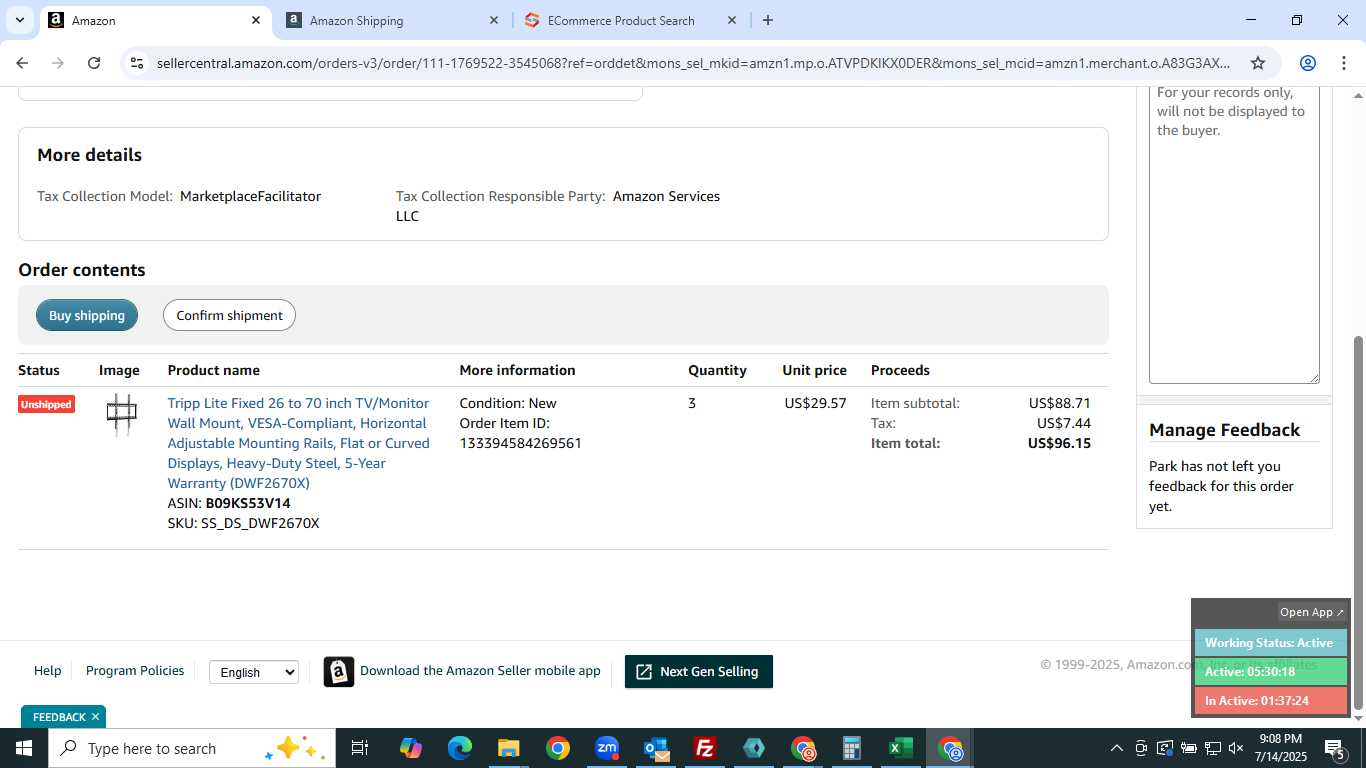The height and width of the screenshot is (768, 1366).
Task: Show hidden system tray icons chevron
Action: (1117, 748)
